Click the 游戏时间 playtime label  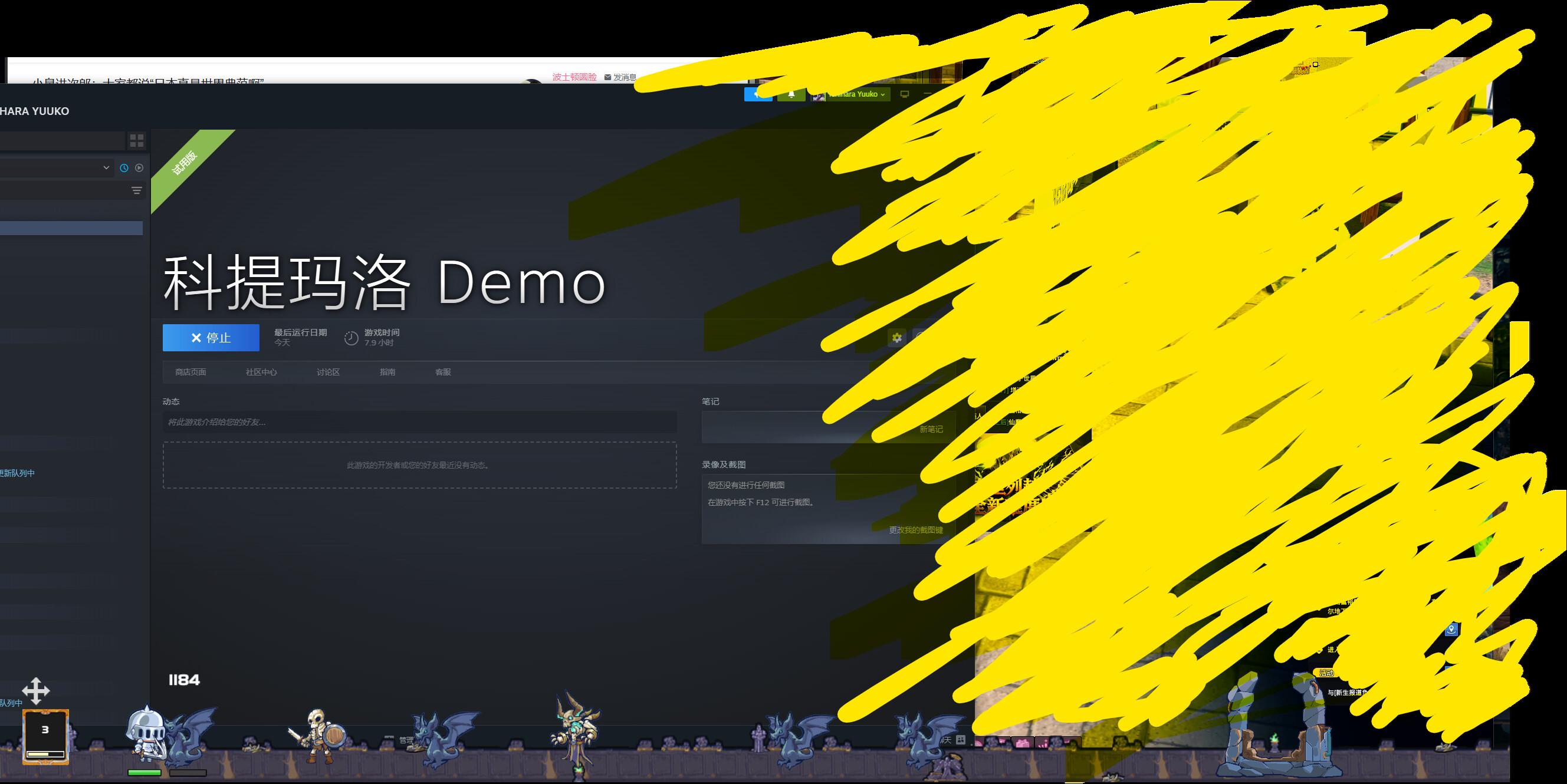[x=382, y=332]
